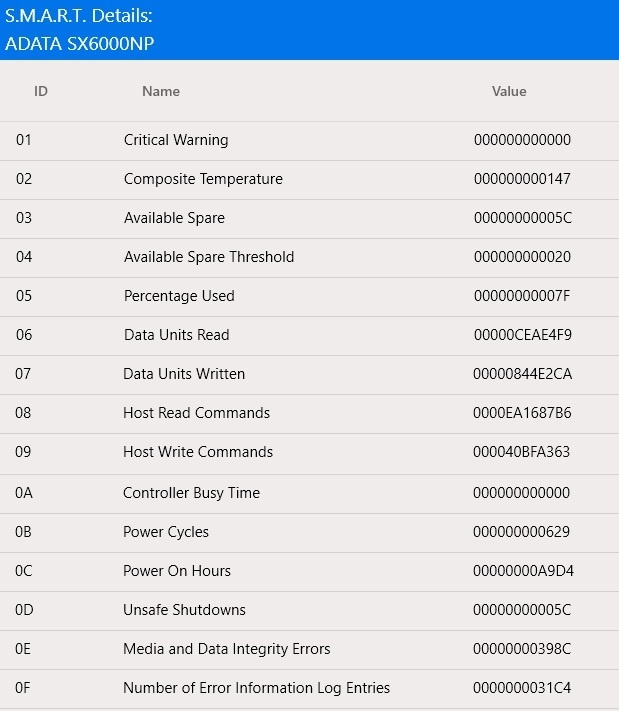
Task: Click Host Write Commands value 000040BFA363
Action: [x=522, y=452]
